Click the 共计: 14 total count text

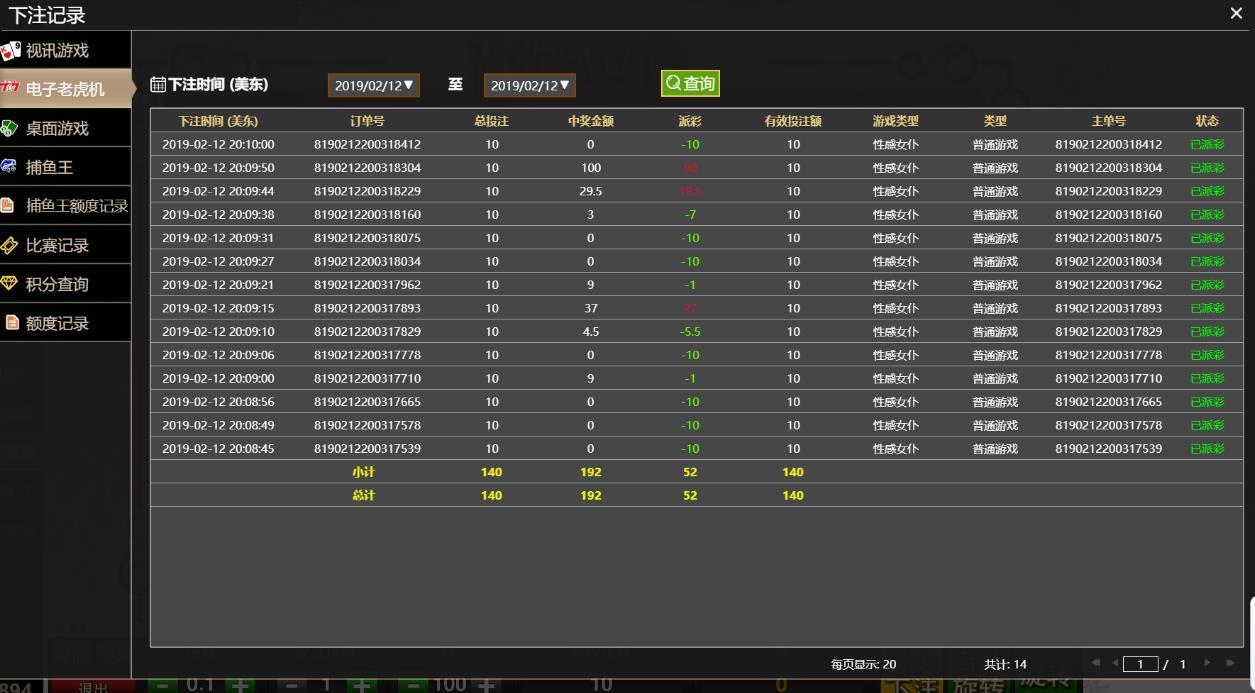(1005, 664)
